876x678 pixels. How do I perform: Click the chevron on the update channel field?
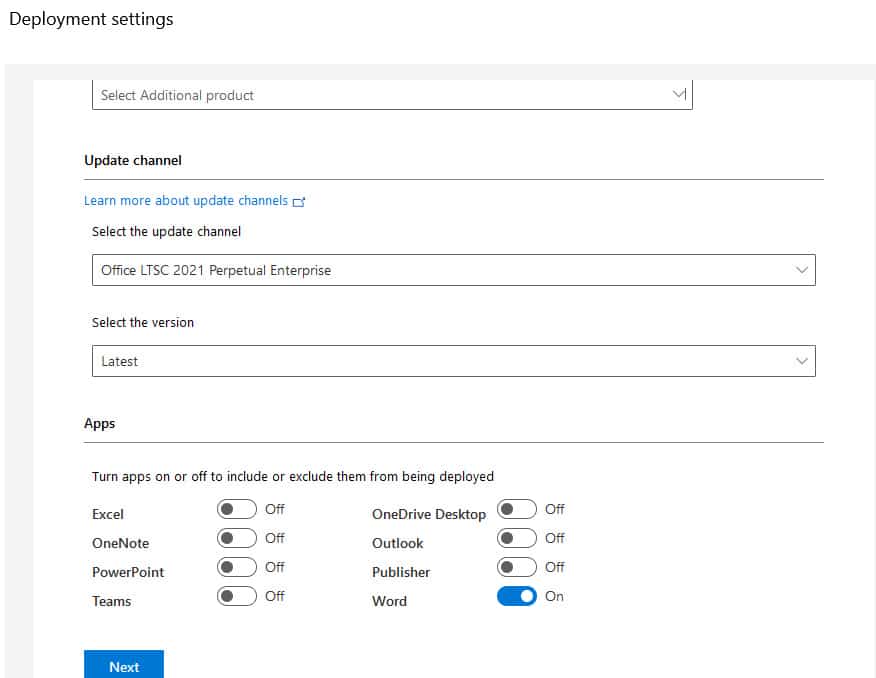[x=801, y=270]
